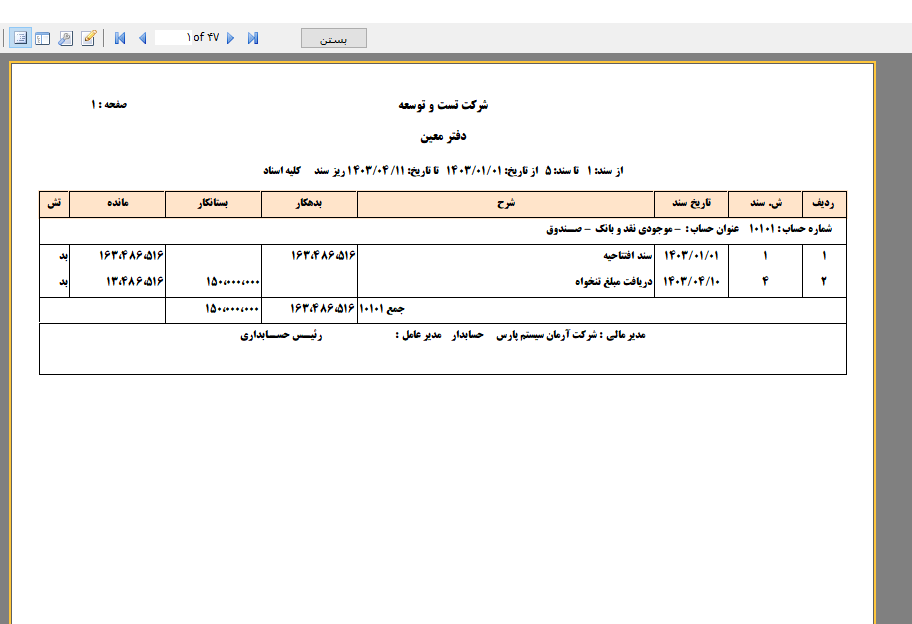Click the بدهکار column header
Viewport: 912px width, 624px height.
309,204
